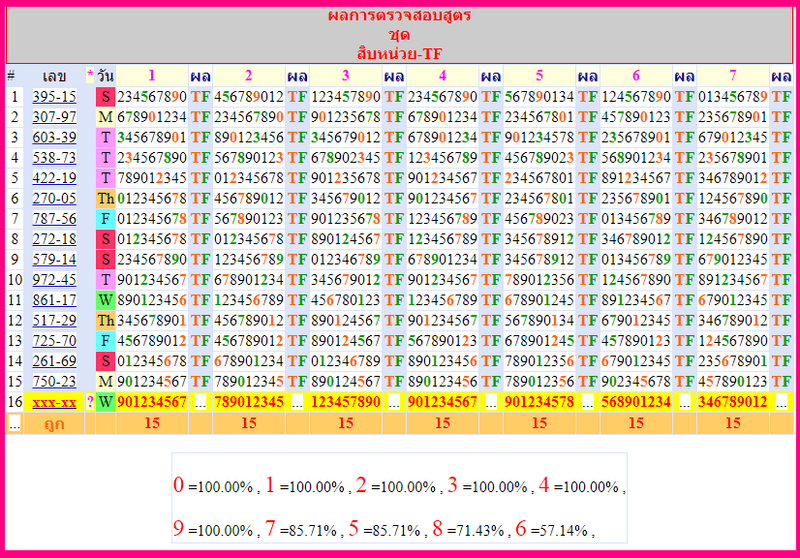Open the 787-56 number link
The height and width of the screenshot is (558, 800).
pyautogui.click(x=54, y=219)
